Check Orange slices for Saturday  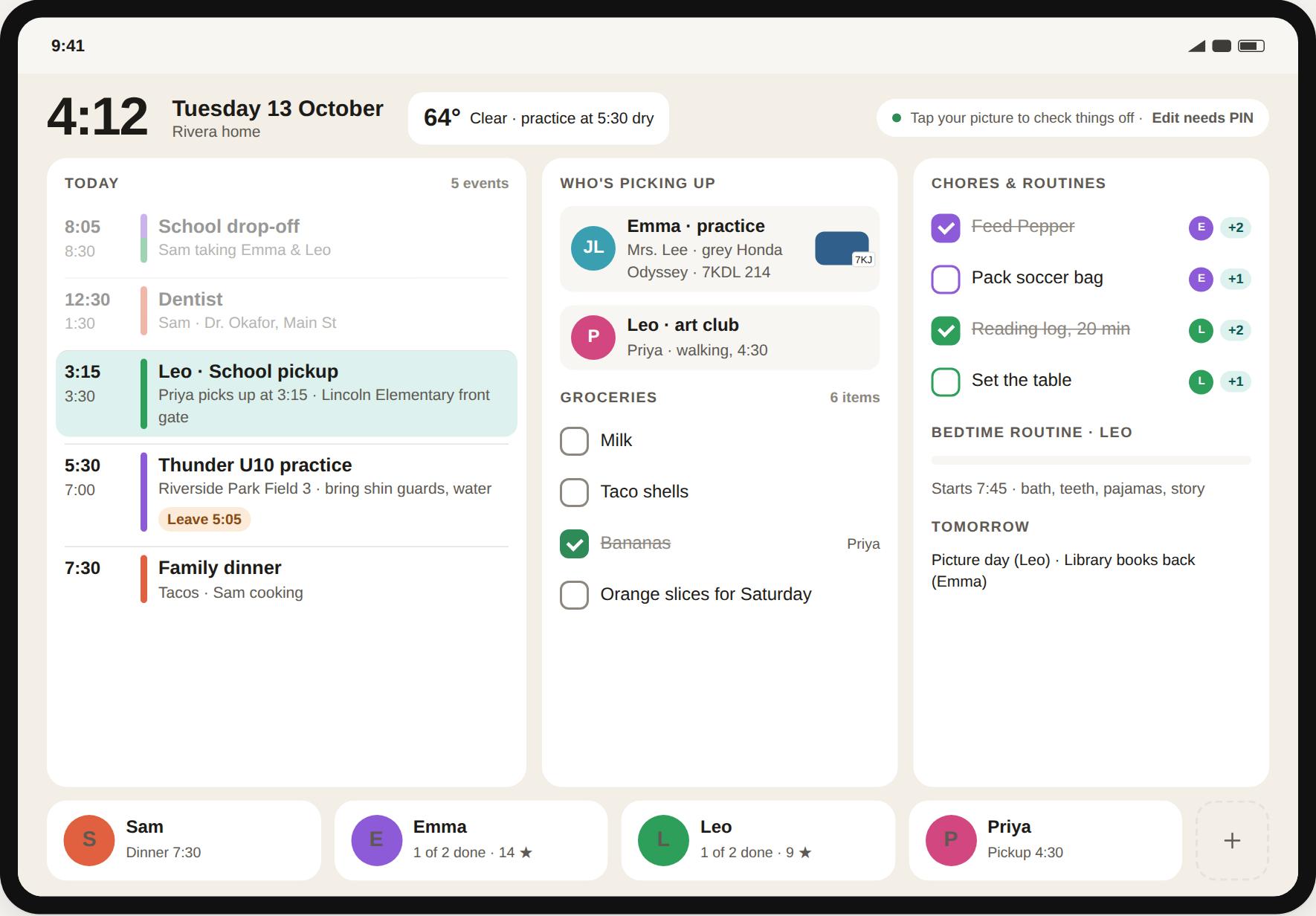(574, 595)
